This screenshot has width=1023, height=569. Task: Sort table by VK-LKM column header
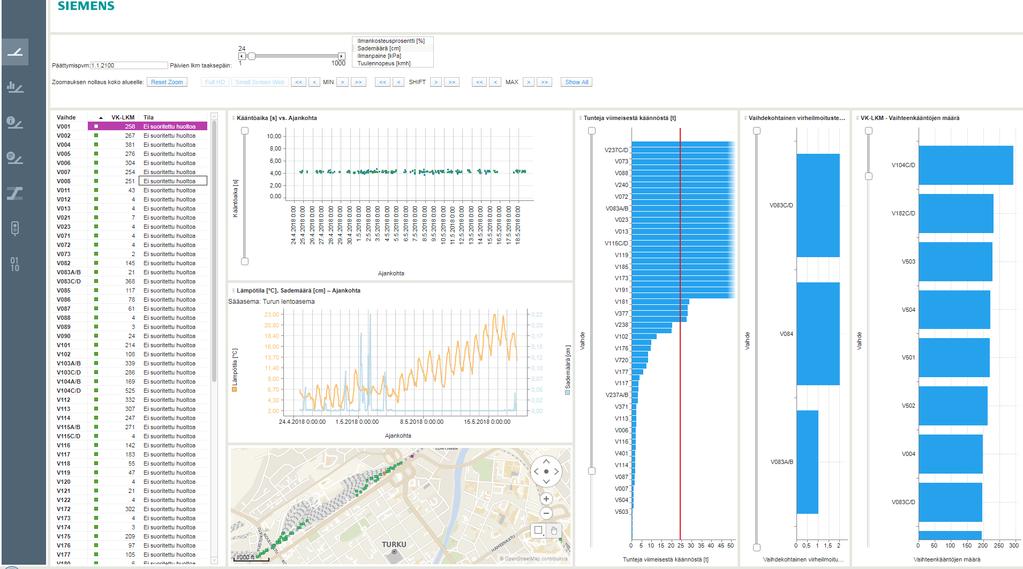123,117
